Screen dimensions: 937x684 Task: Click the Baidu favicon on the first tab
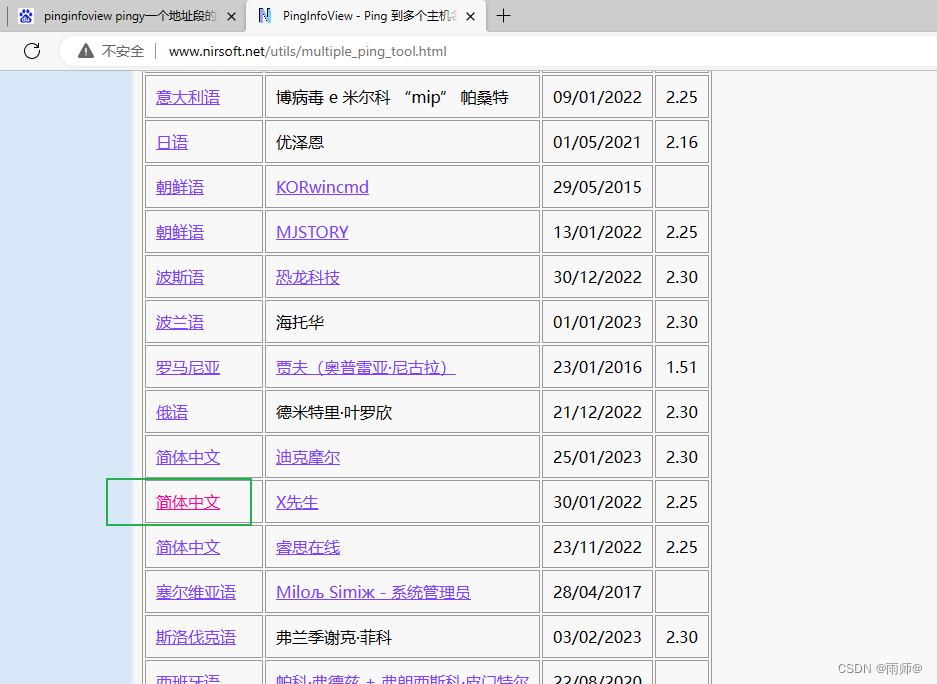click(x=25, y=16)
